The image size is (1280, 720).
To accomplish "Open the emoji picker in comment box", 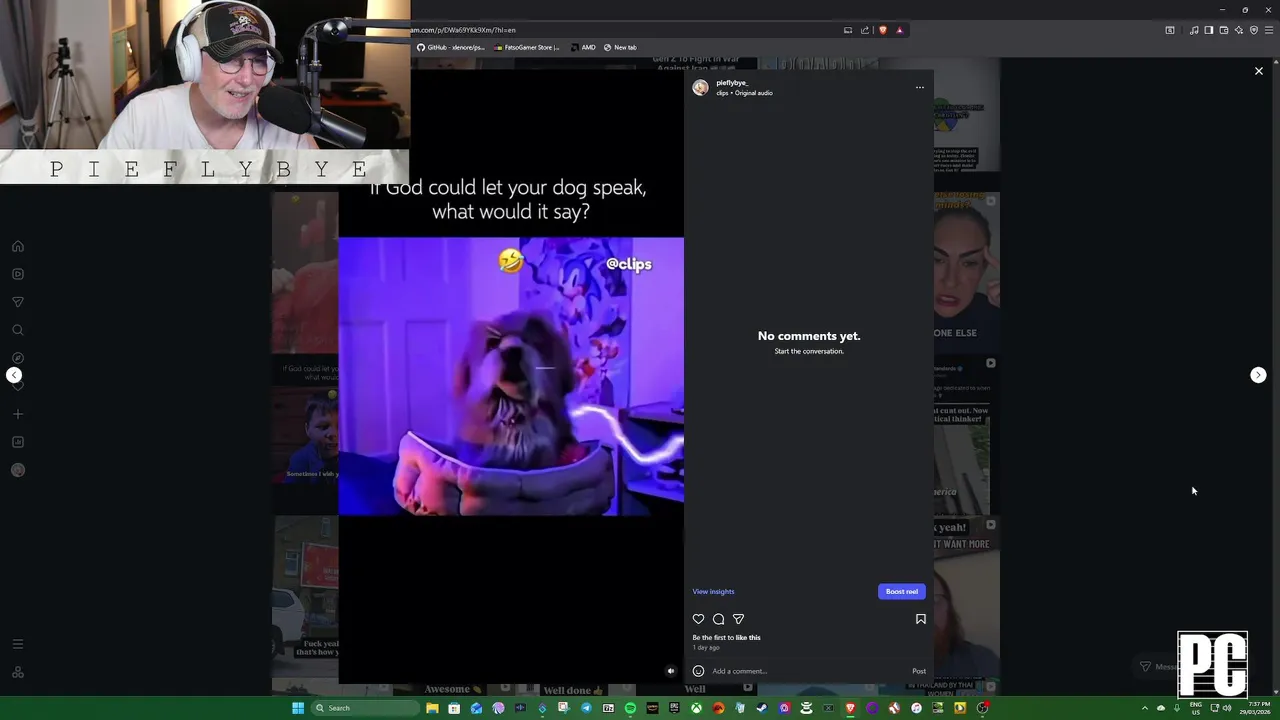I will tap(698, 671).
